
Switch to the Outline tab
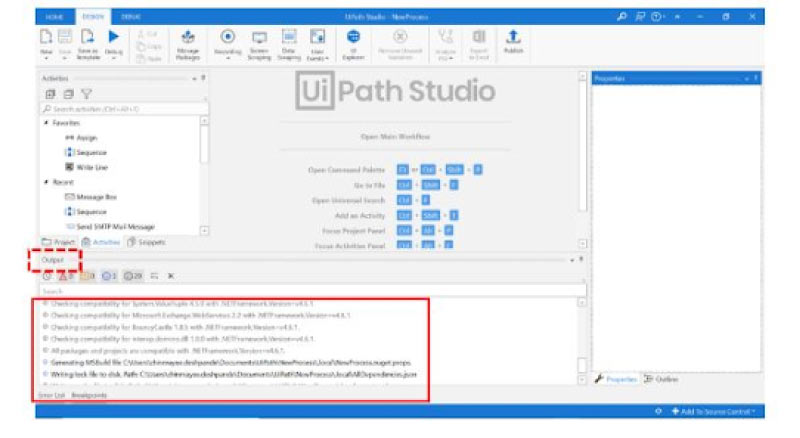click(661, 379)
